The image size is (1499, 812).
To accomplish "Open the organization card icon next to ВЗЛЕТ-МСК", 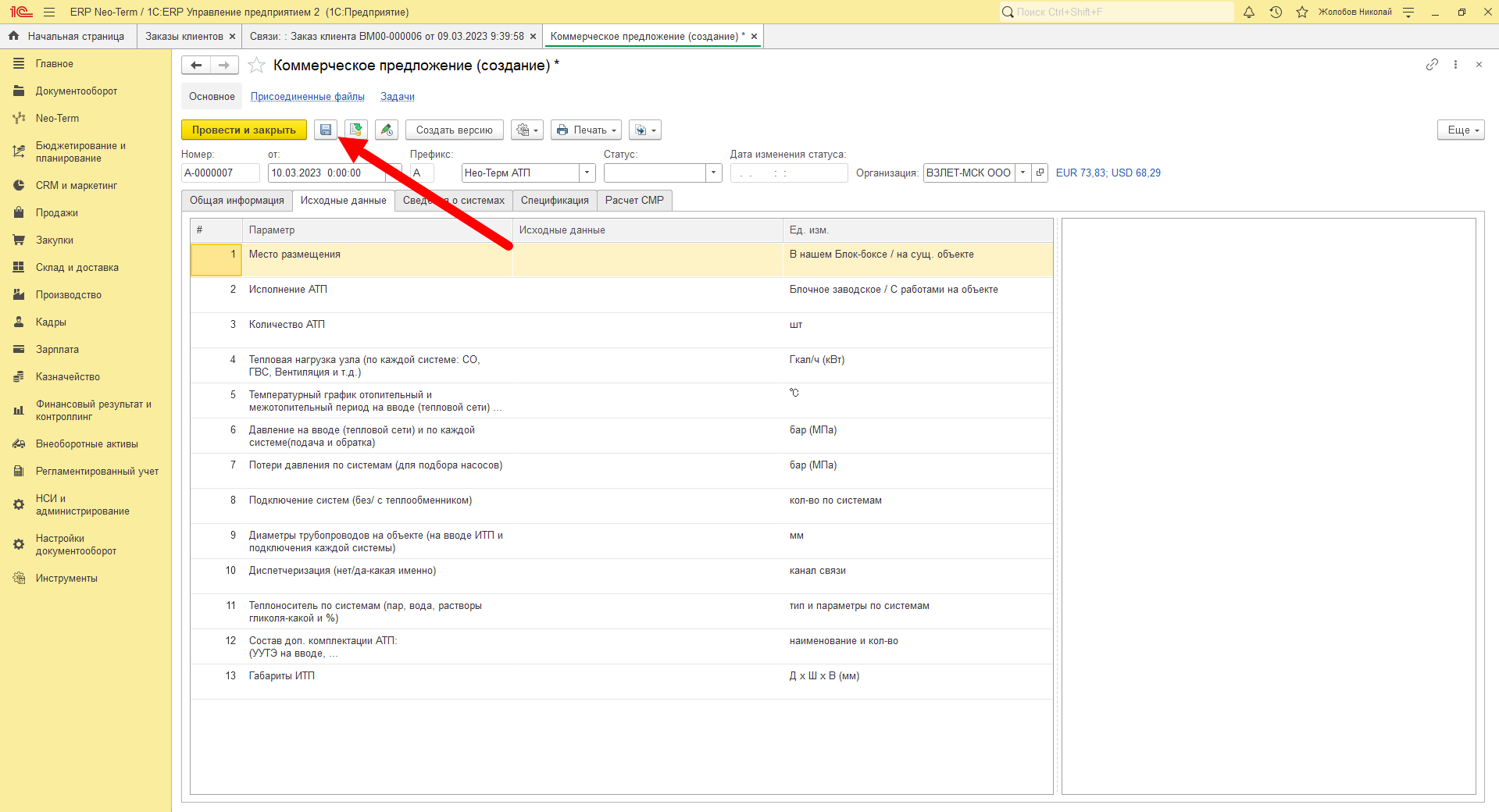I will tap(1040, 173).
